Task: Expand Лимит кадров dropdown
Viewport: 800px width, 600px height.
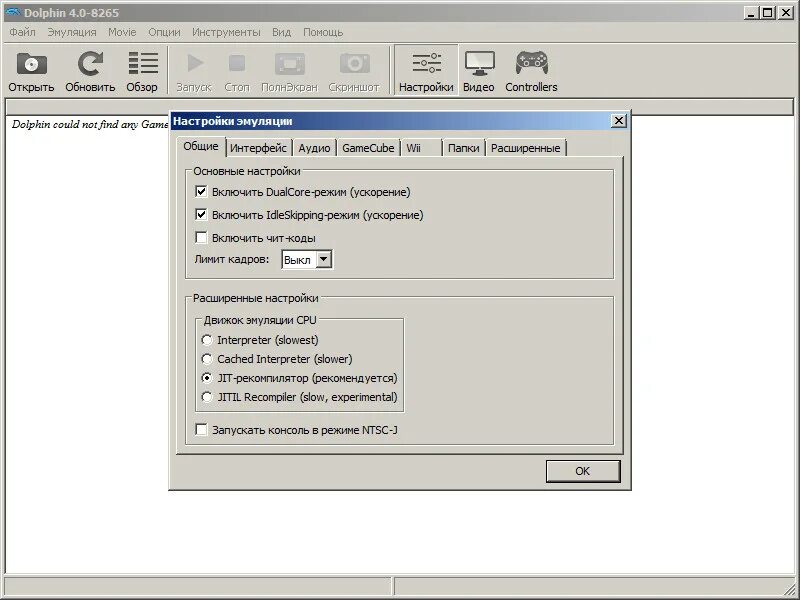Action: [x=324, y=260]
